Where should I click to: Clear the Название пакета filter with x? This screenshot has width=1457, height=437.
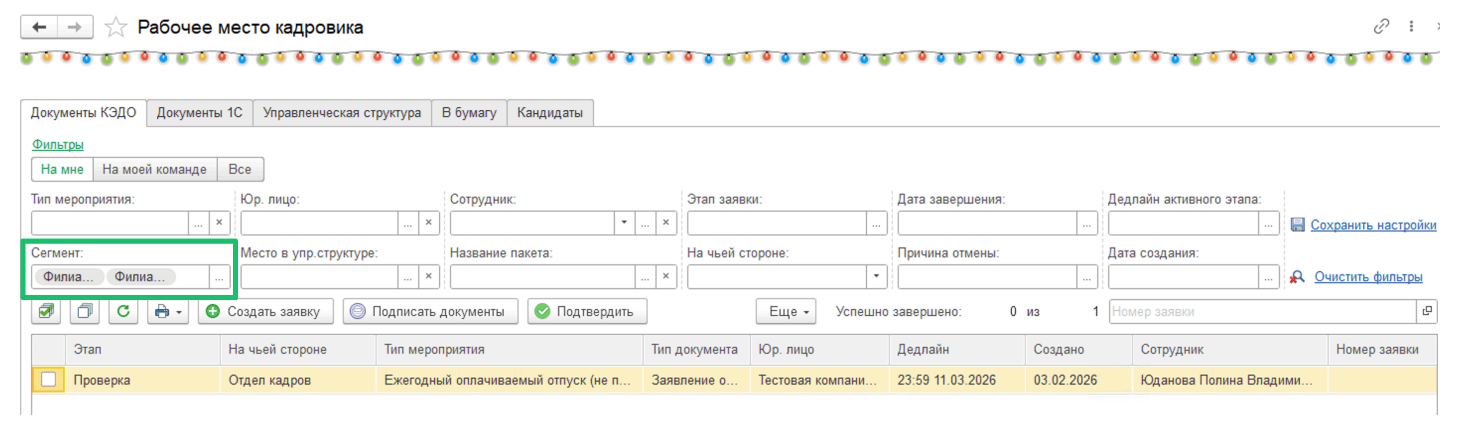667,276
